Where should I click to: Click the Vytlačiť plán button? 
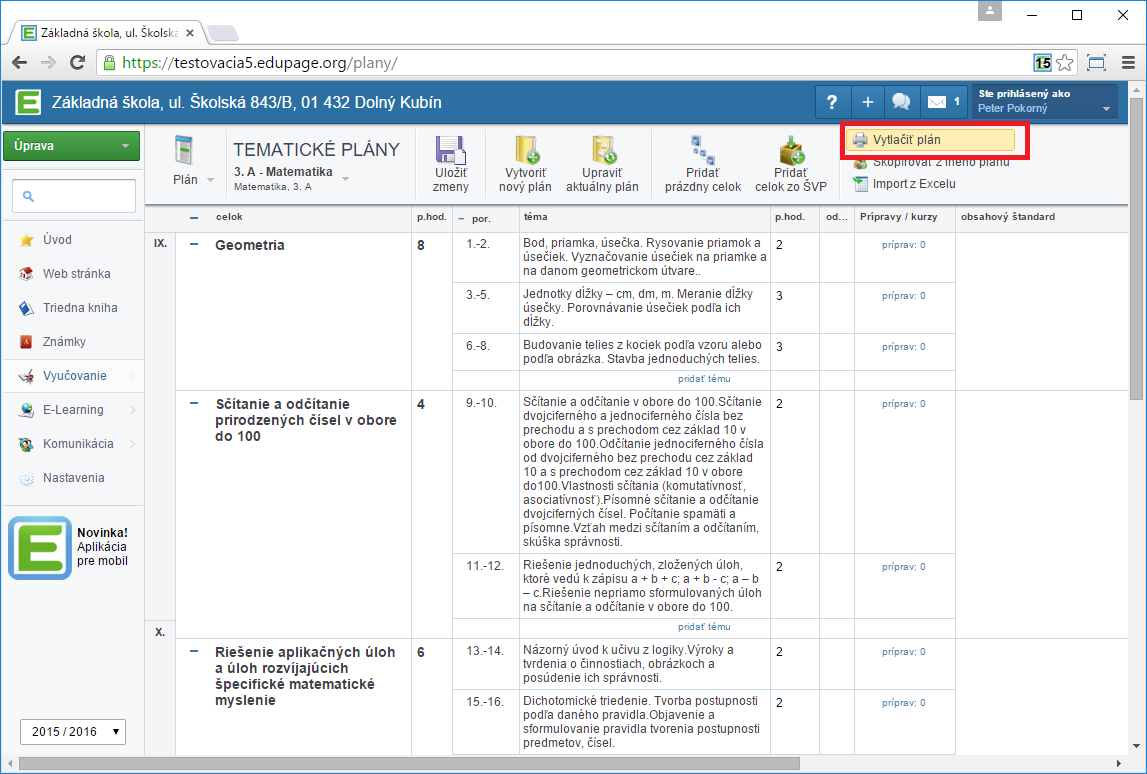pos(930,140)
